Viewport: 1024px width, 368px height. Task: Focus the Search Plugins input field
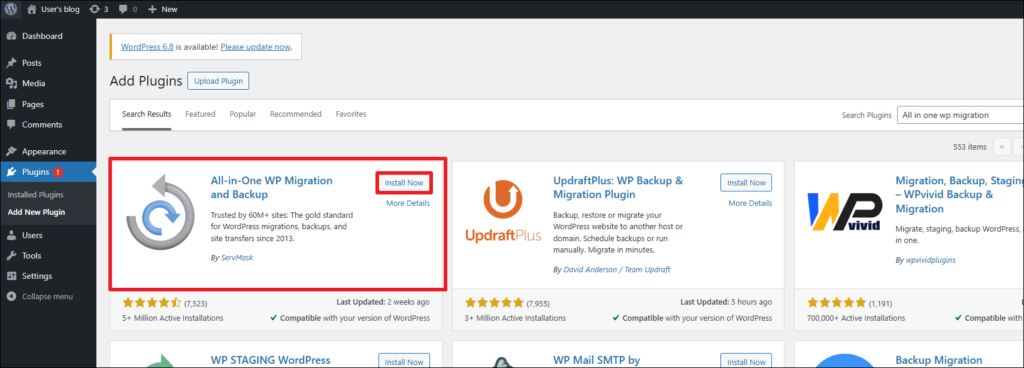click(960, 115)
